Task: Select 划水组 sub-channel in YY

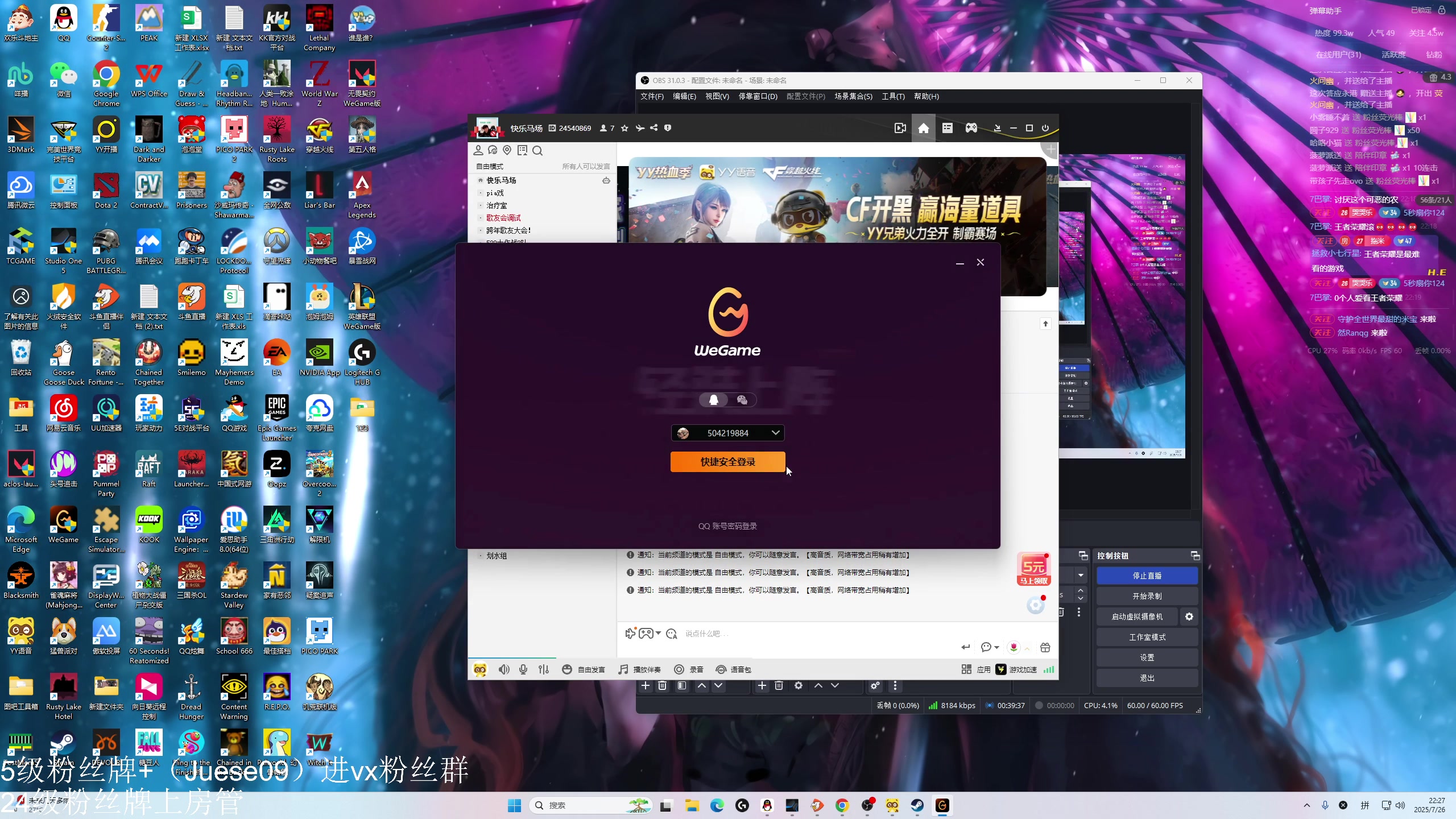Action: click(x=497, y=556)
